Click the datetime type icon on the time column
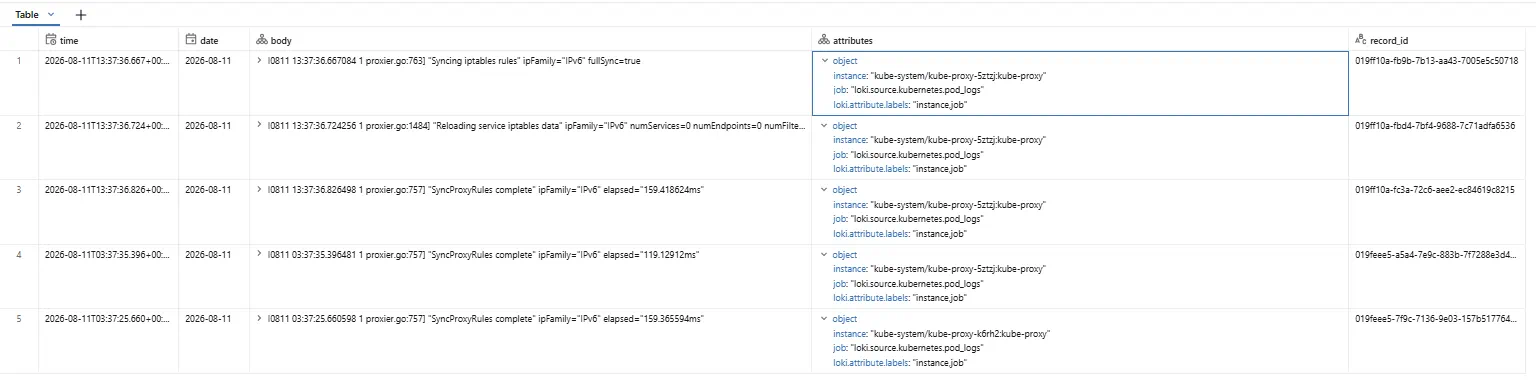The image size is (1536, 381). click(x=51, y=40)
